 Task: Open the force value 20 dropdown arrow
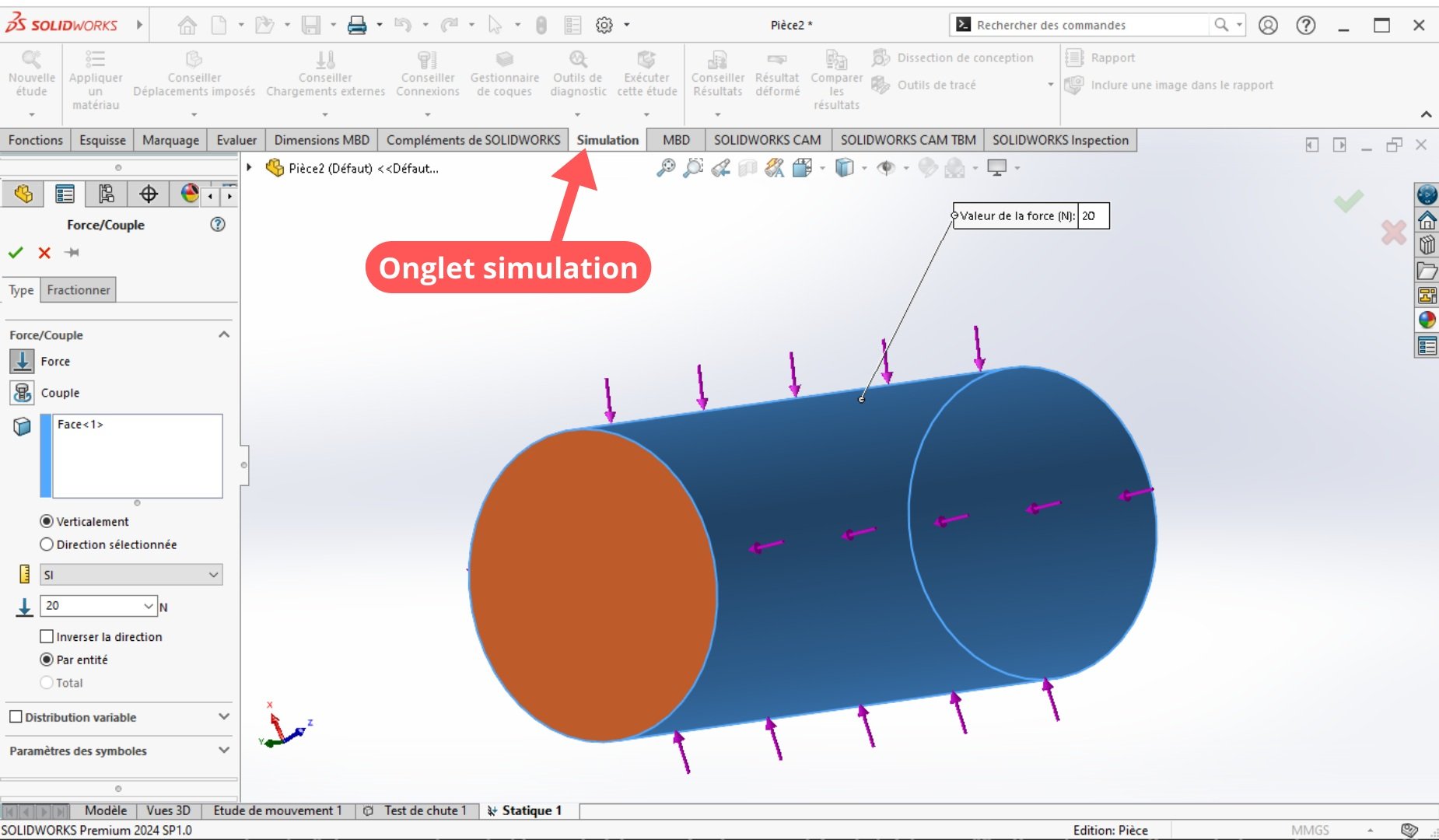(x=149, y=606)
